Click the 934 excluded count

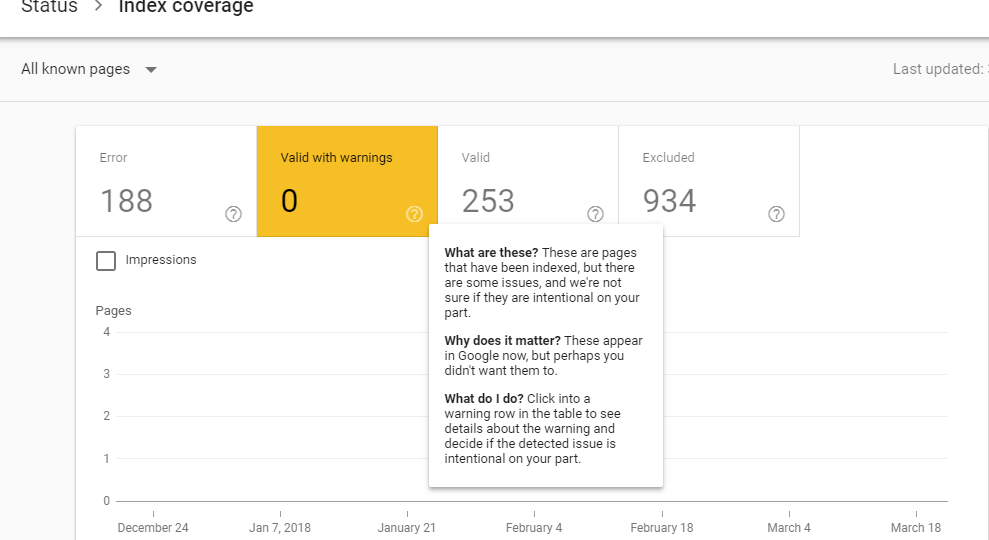669,201
